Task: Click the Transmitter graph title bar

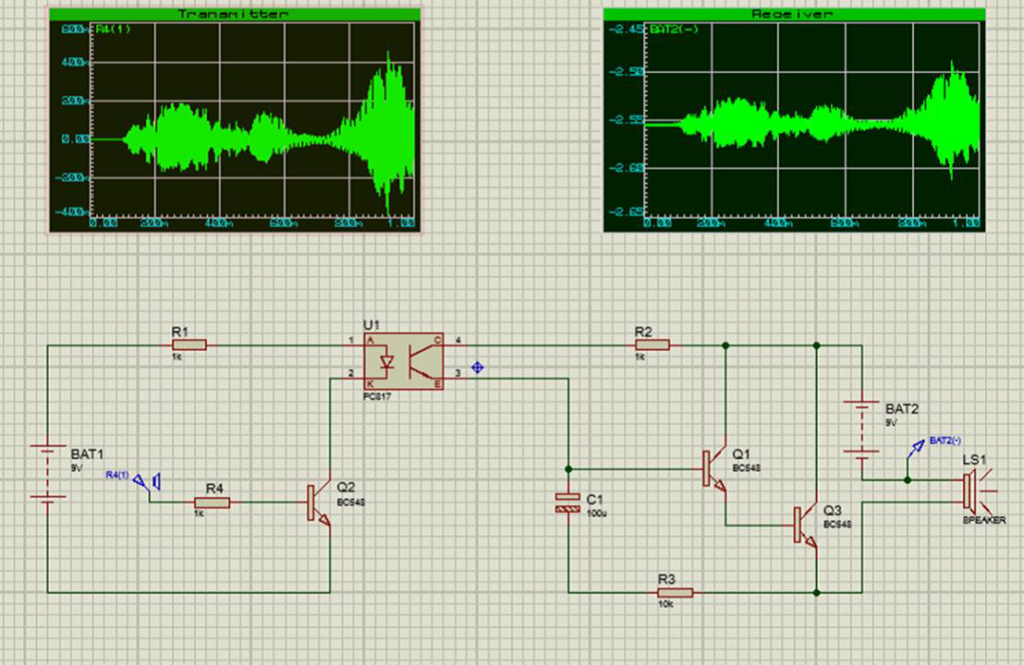Action: (234, 14)
